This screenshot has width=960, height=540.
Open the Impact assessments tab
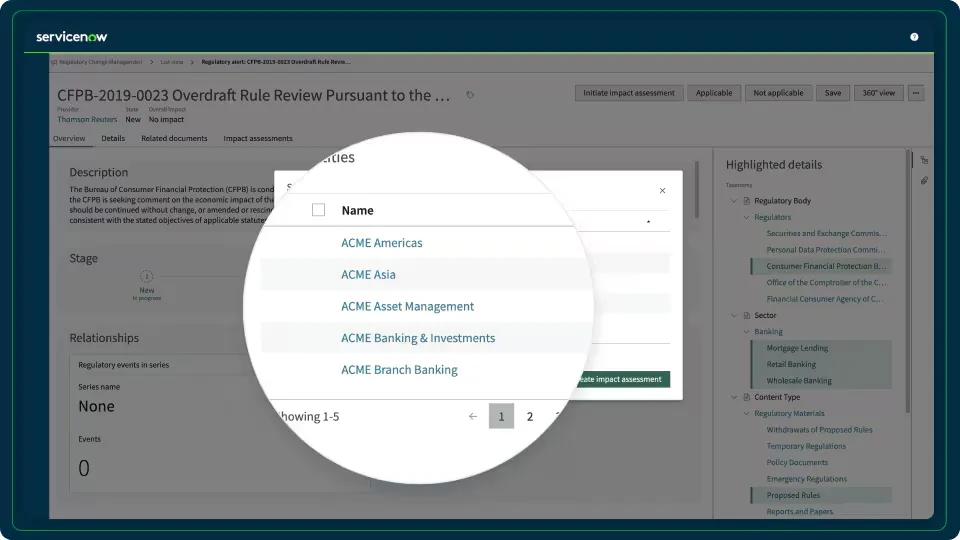pos(258,138)
